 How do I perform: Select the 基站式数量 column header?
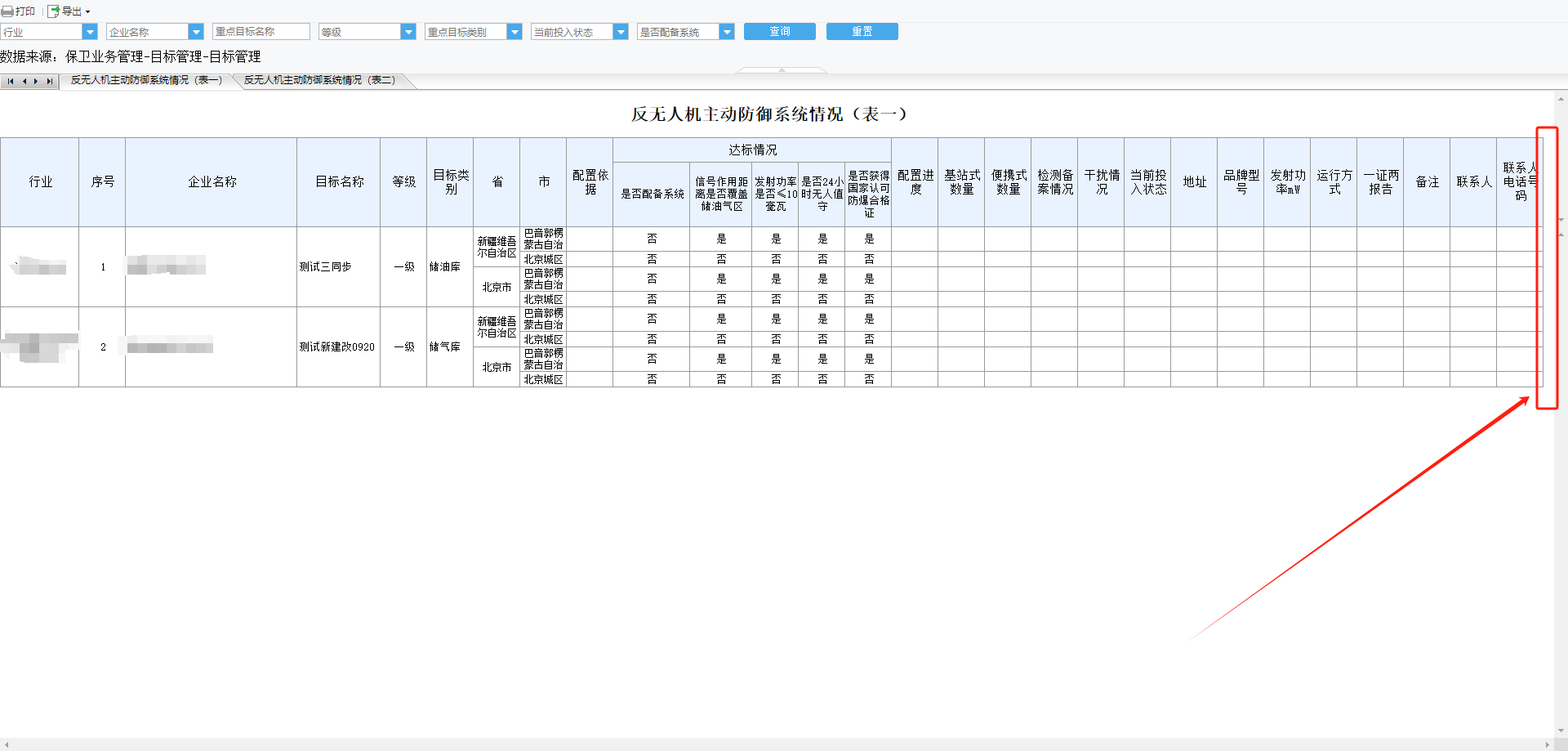coord(961,182)
